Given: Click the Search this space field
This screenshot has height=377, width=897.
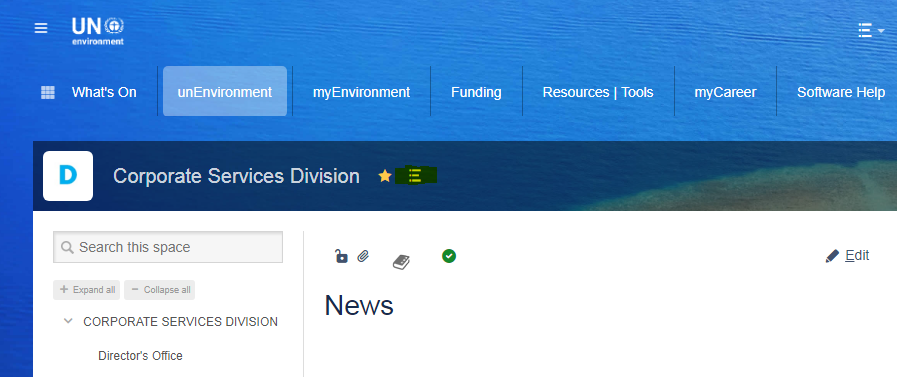Looking at the screenshot, I should point(168,247).
